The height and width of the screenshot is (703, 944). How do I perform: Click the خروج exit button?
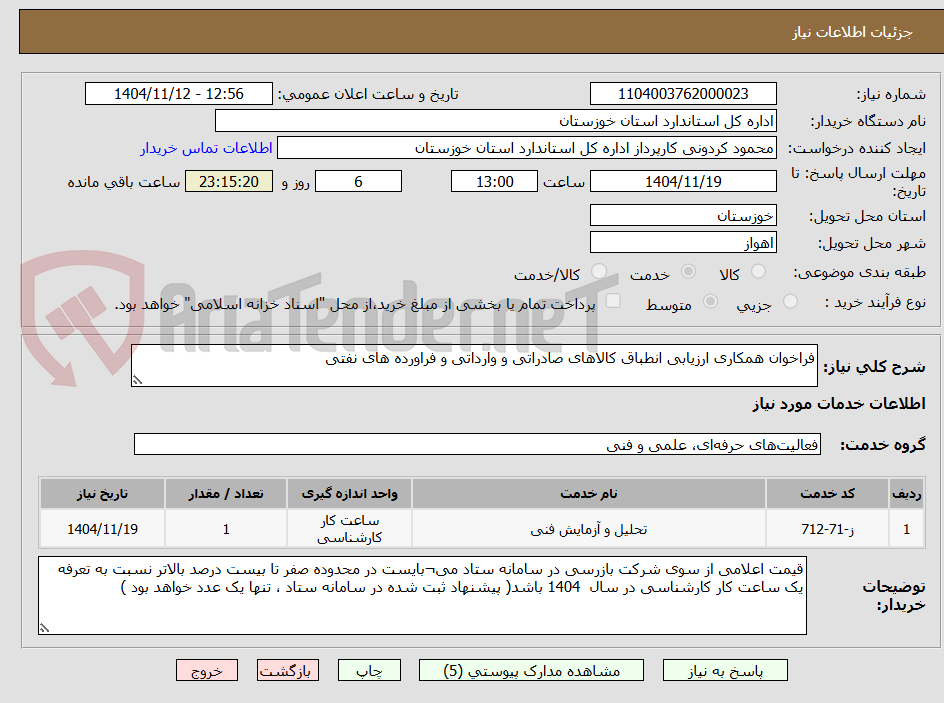point(207,670)
